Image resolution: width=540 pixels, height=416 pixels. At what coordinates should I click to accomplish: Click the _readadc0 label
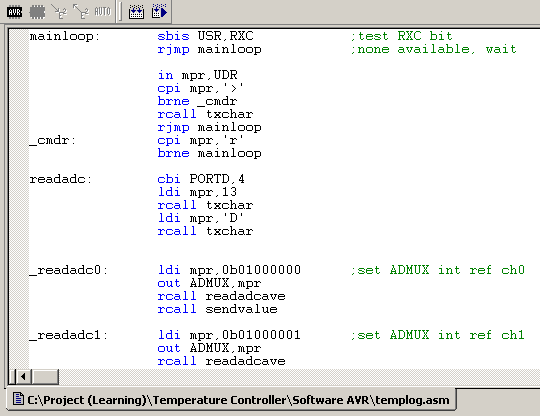(69, 270)
